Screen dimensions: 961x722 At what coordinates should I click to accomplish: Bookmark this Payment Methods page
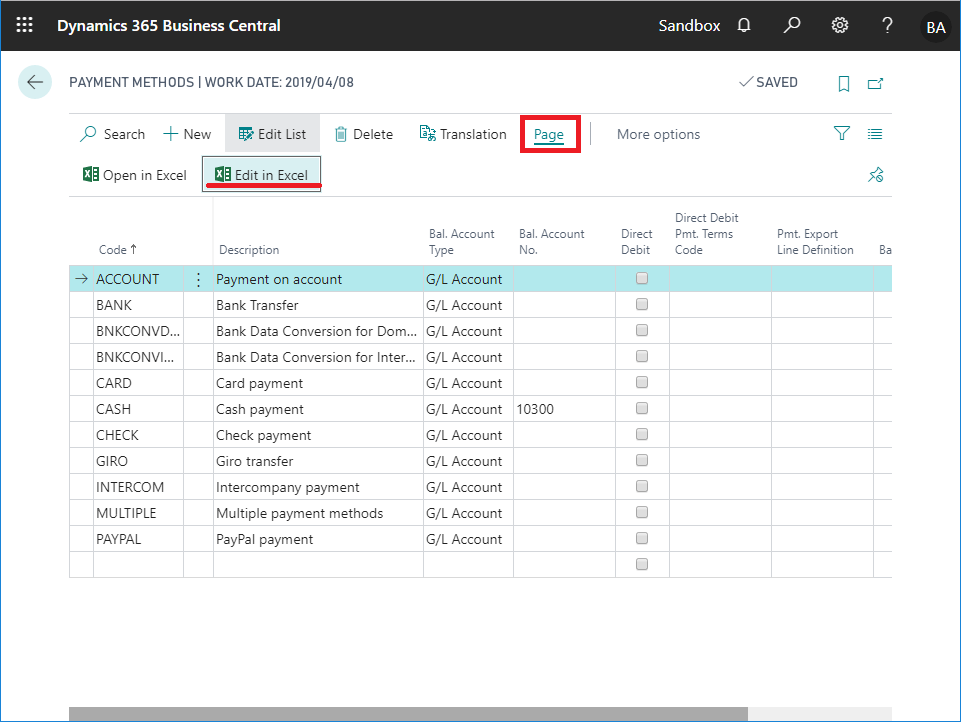point(843,83)
